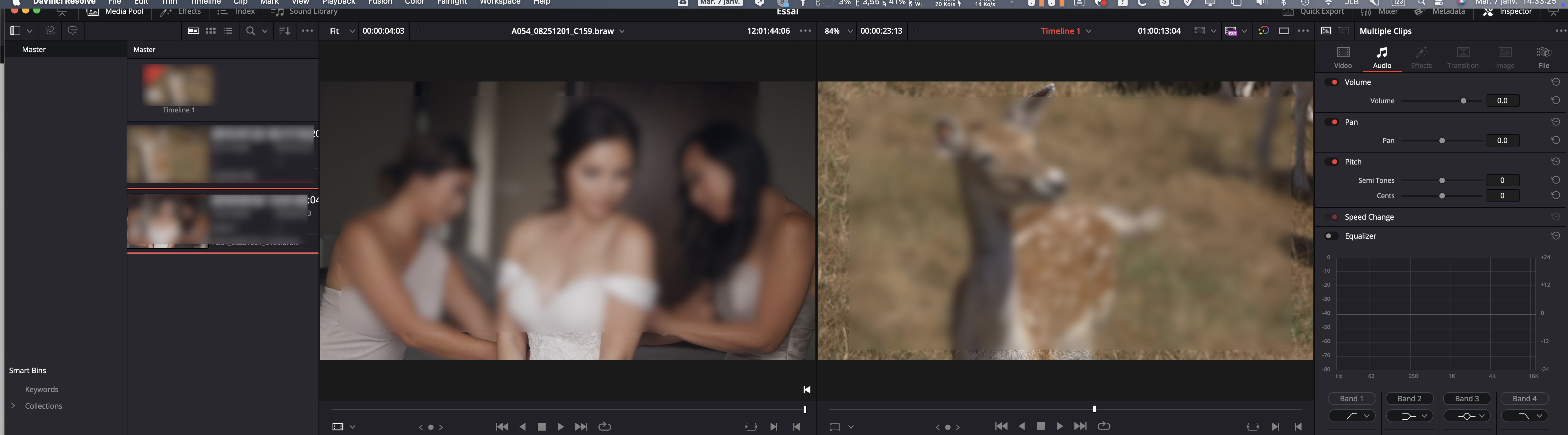1568x435 pixels.
Task: Open the media pool sort options
Action: pyautogui.click(x=284, y=30)
